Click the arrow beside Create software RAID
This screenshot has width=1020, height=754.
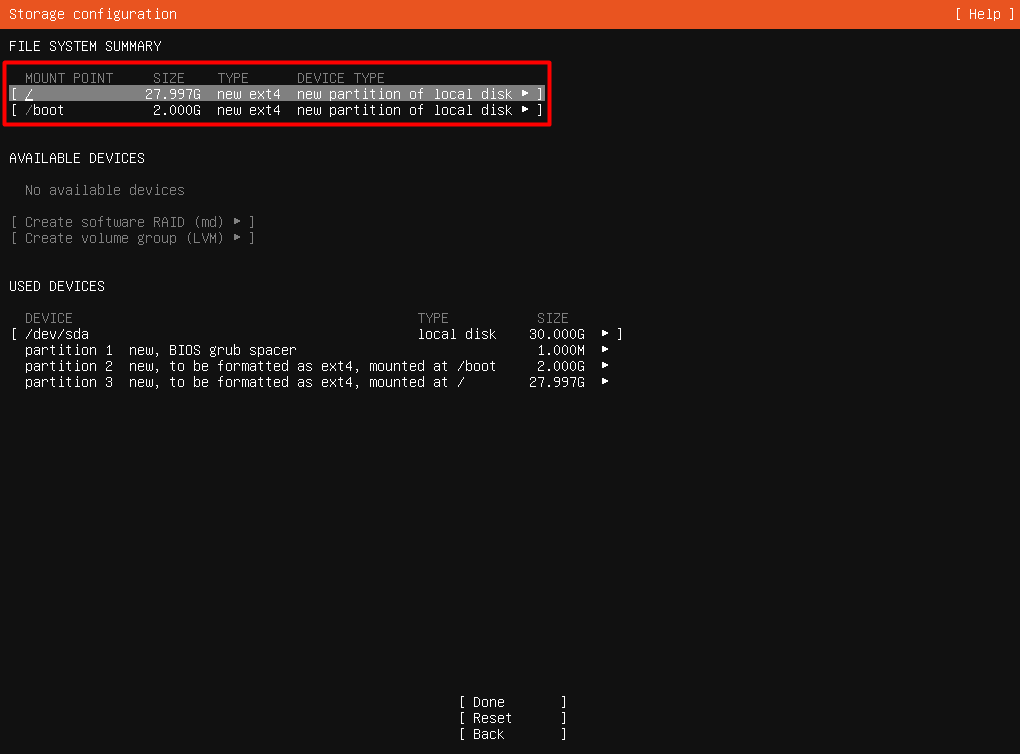237,222
